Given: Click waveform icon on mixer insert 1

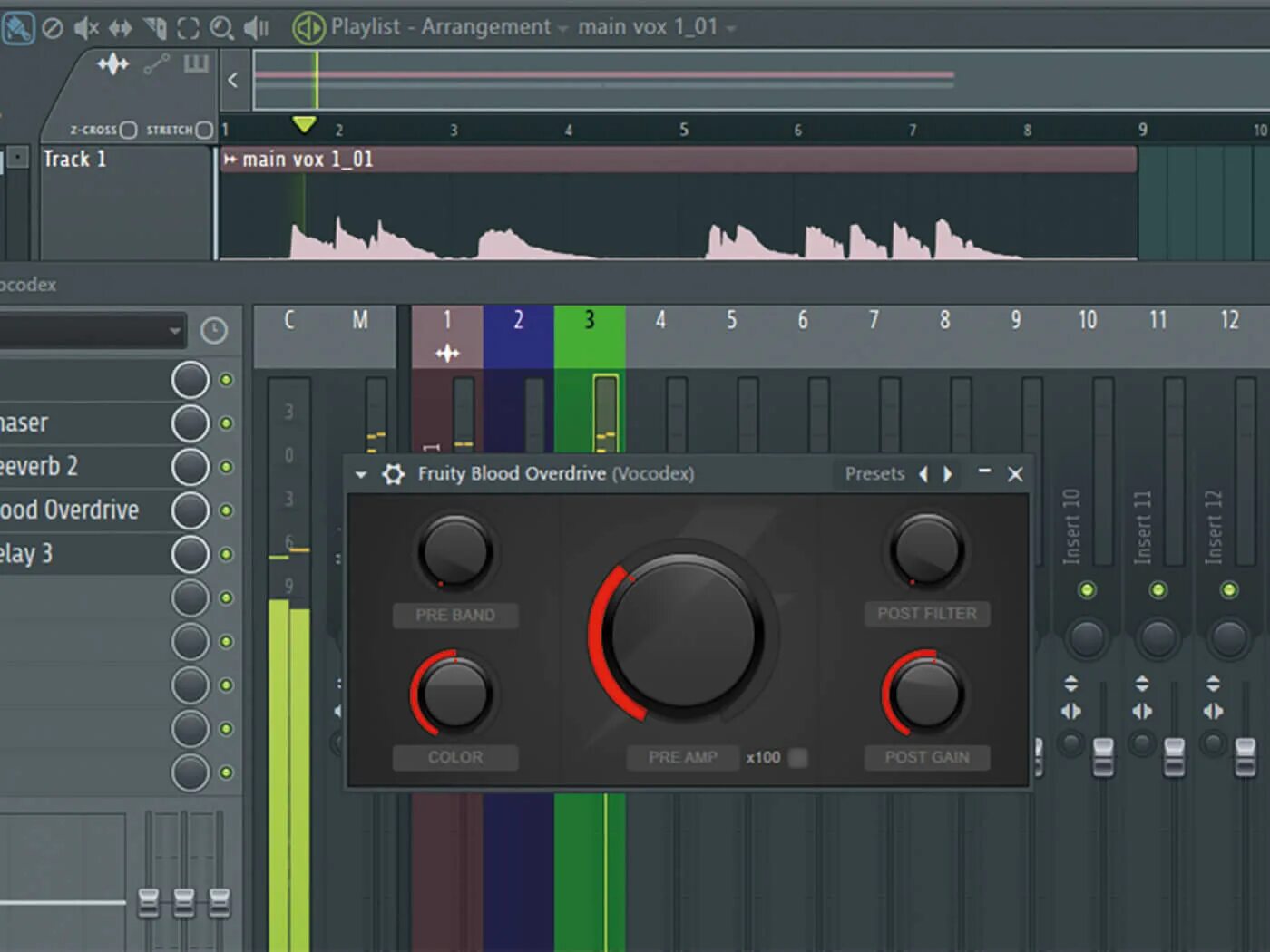Looking at the screenshot, I should tap(447, 353).
